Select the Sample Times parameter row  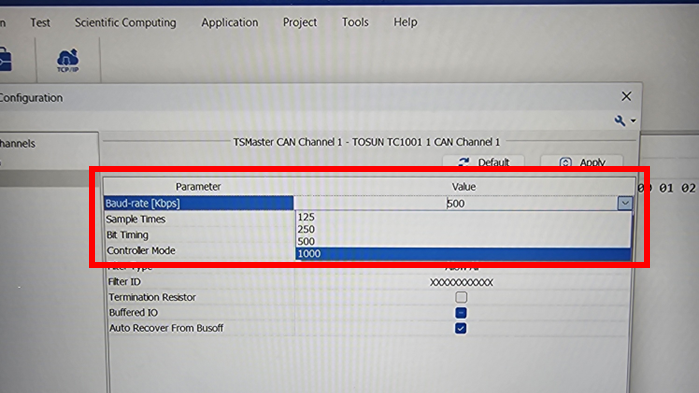198,219
